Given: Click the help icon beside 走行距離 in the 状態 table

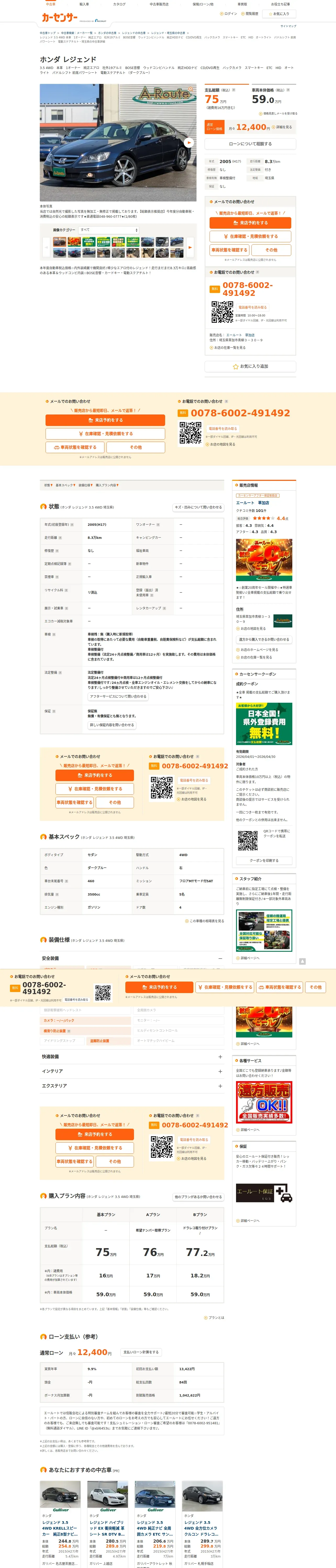Looking at the screenshot, I should [60, 538].
